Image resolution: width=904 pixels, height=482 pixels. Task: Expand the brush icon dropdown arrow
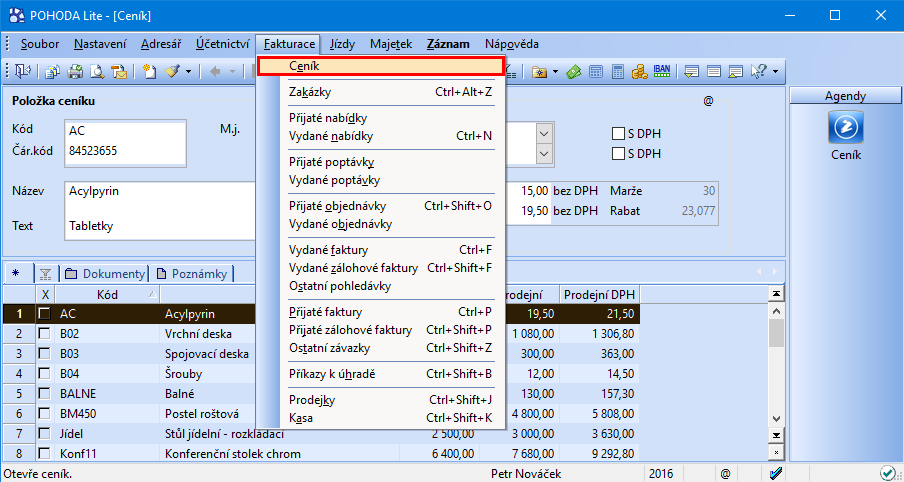click(x=188, y=72)
